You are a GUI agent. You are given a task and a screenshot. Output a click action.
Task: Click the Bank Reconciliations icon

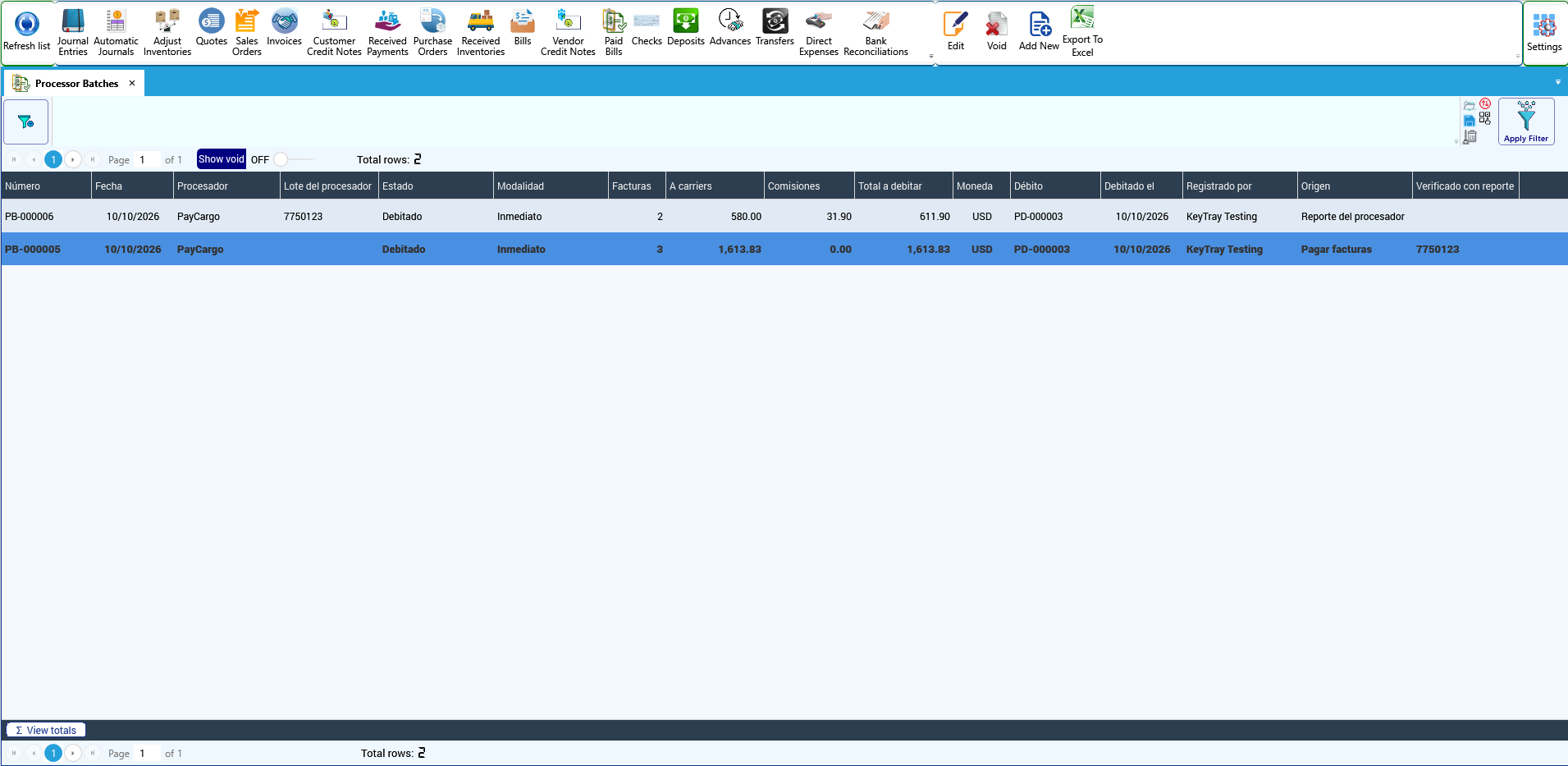[x=875, y=33]
